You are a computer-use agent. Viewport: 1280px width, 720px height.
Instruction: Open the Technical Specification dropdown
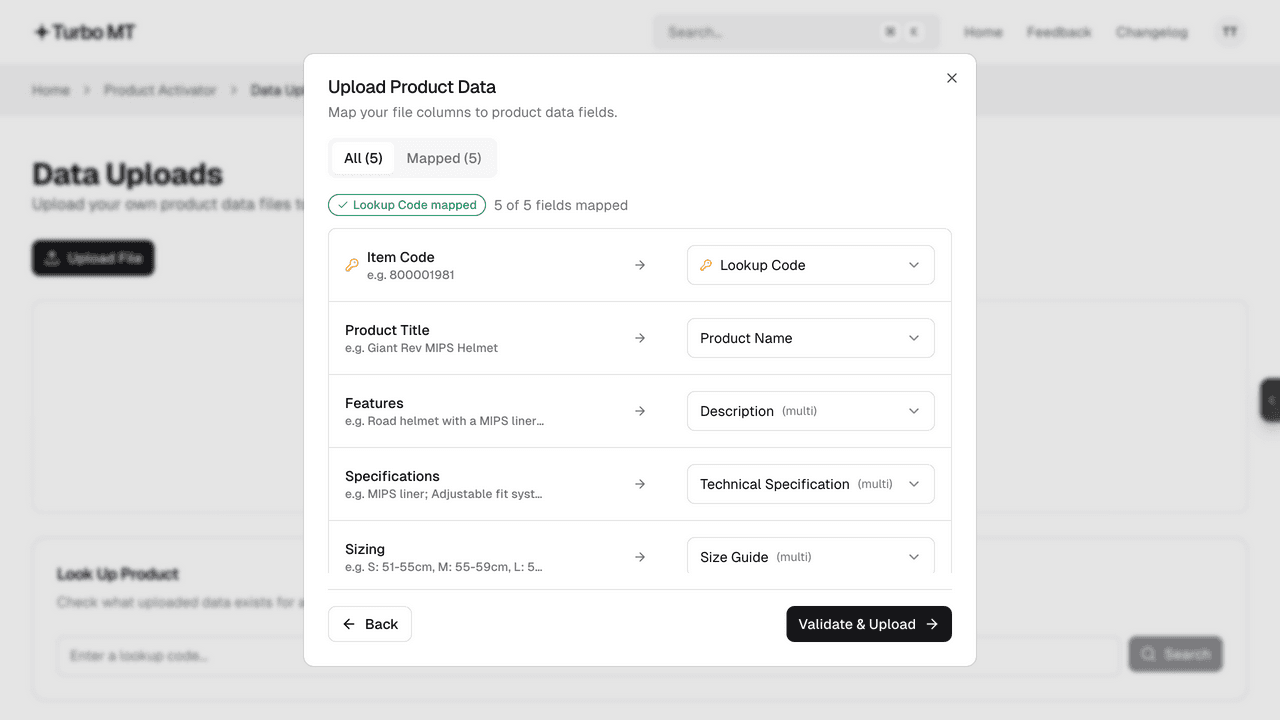(811, 484)
